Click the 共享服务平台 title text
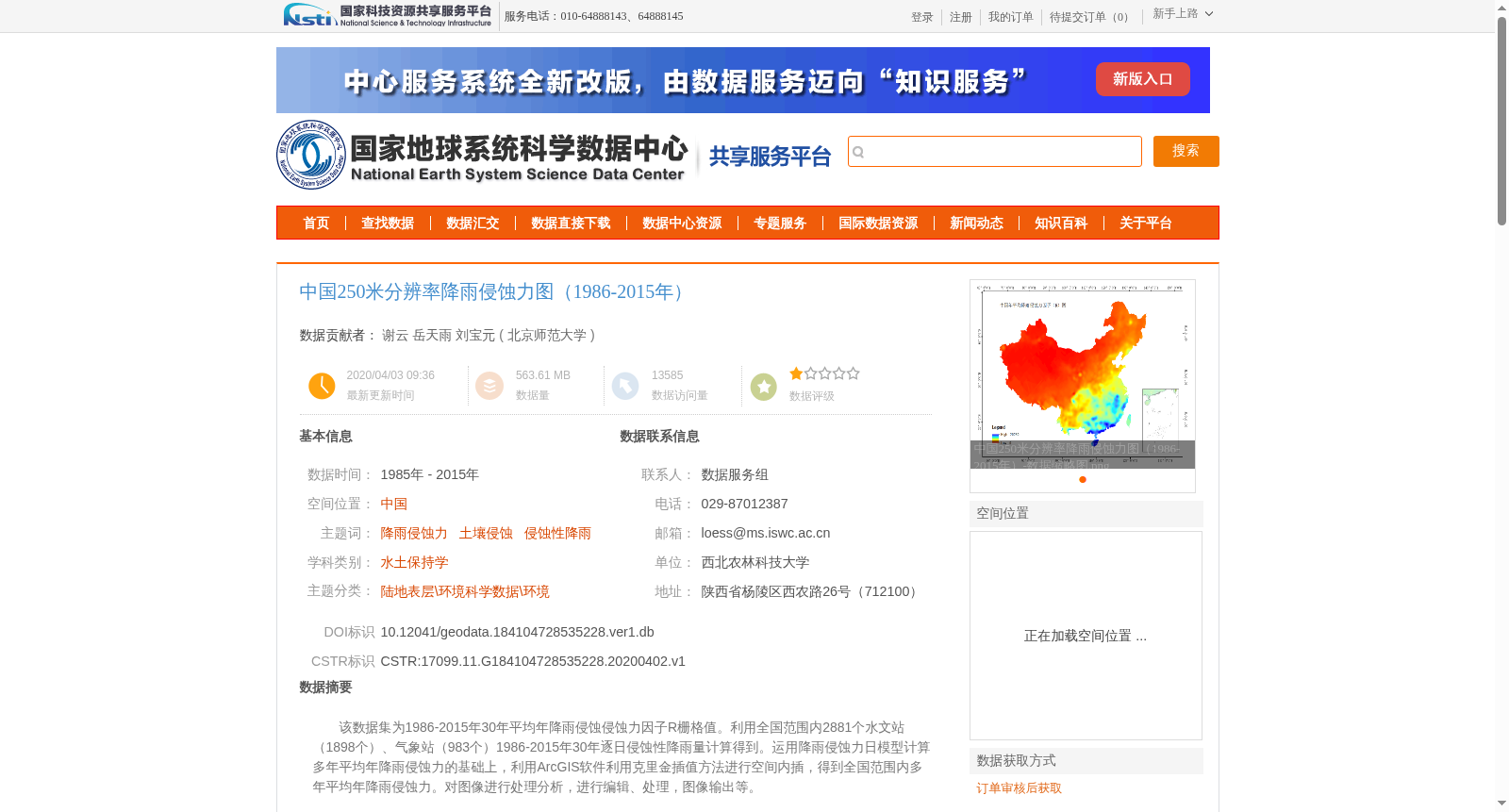 point(770,157)
